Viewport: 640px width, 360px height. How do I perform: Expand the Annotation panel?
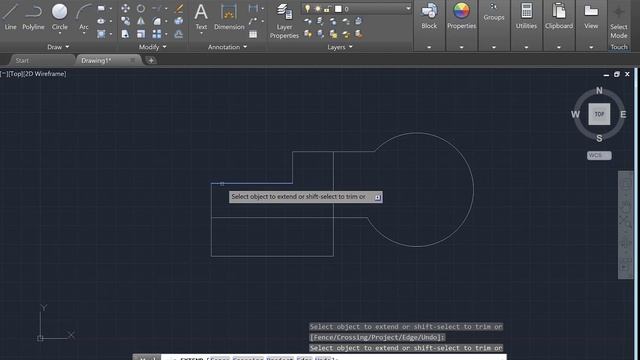(x=227, y=47)
